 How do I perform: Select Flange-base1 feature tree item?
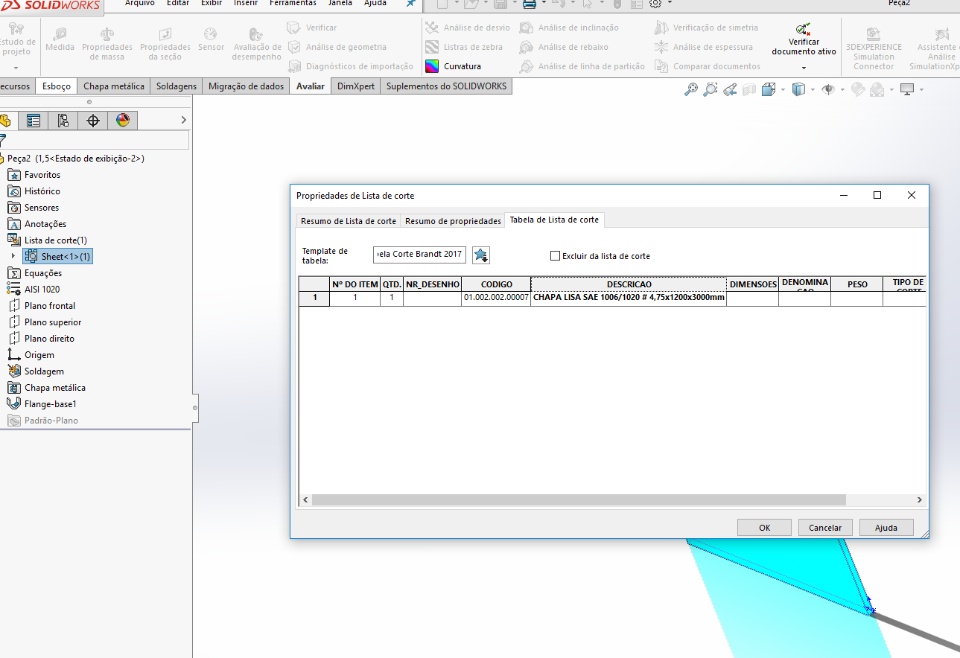(42, 404)
